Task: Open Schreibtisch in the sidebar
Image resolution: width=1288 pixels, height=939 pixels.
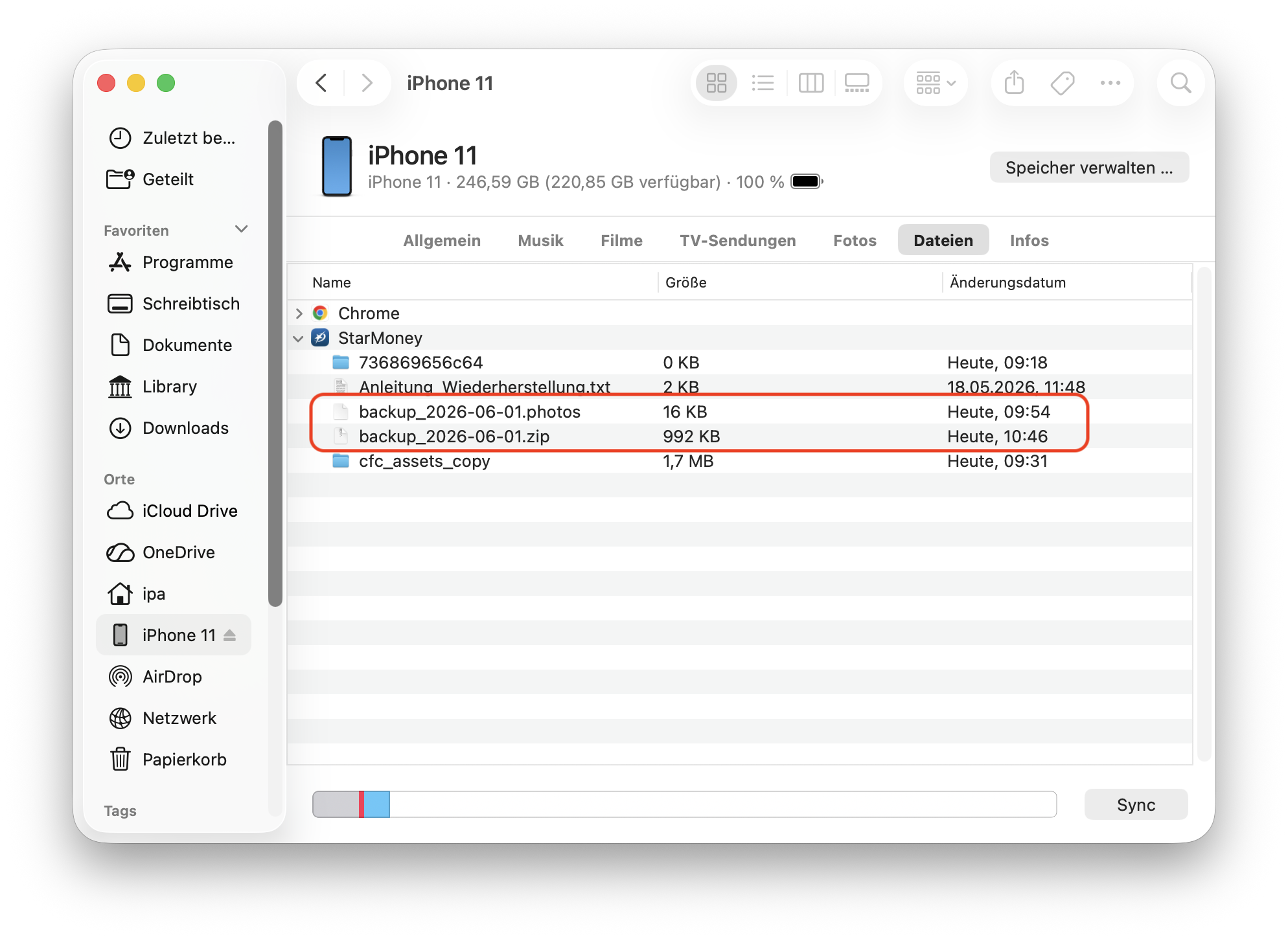Action: (174, 304)
